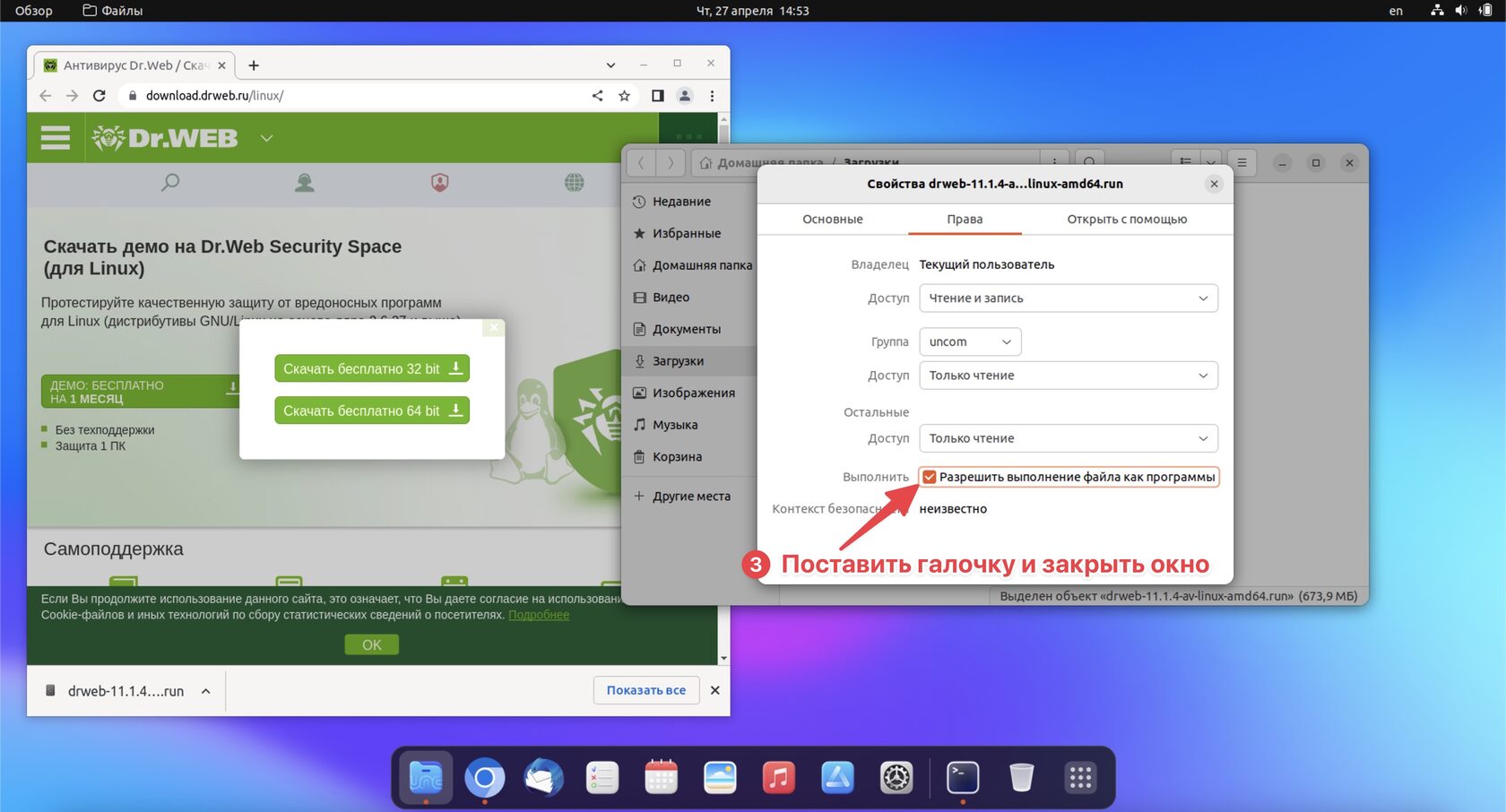Click 'Скачать бесплатно 64 bit' button

click(372, 410)
